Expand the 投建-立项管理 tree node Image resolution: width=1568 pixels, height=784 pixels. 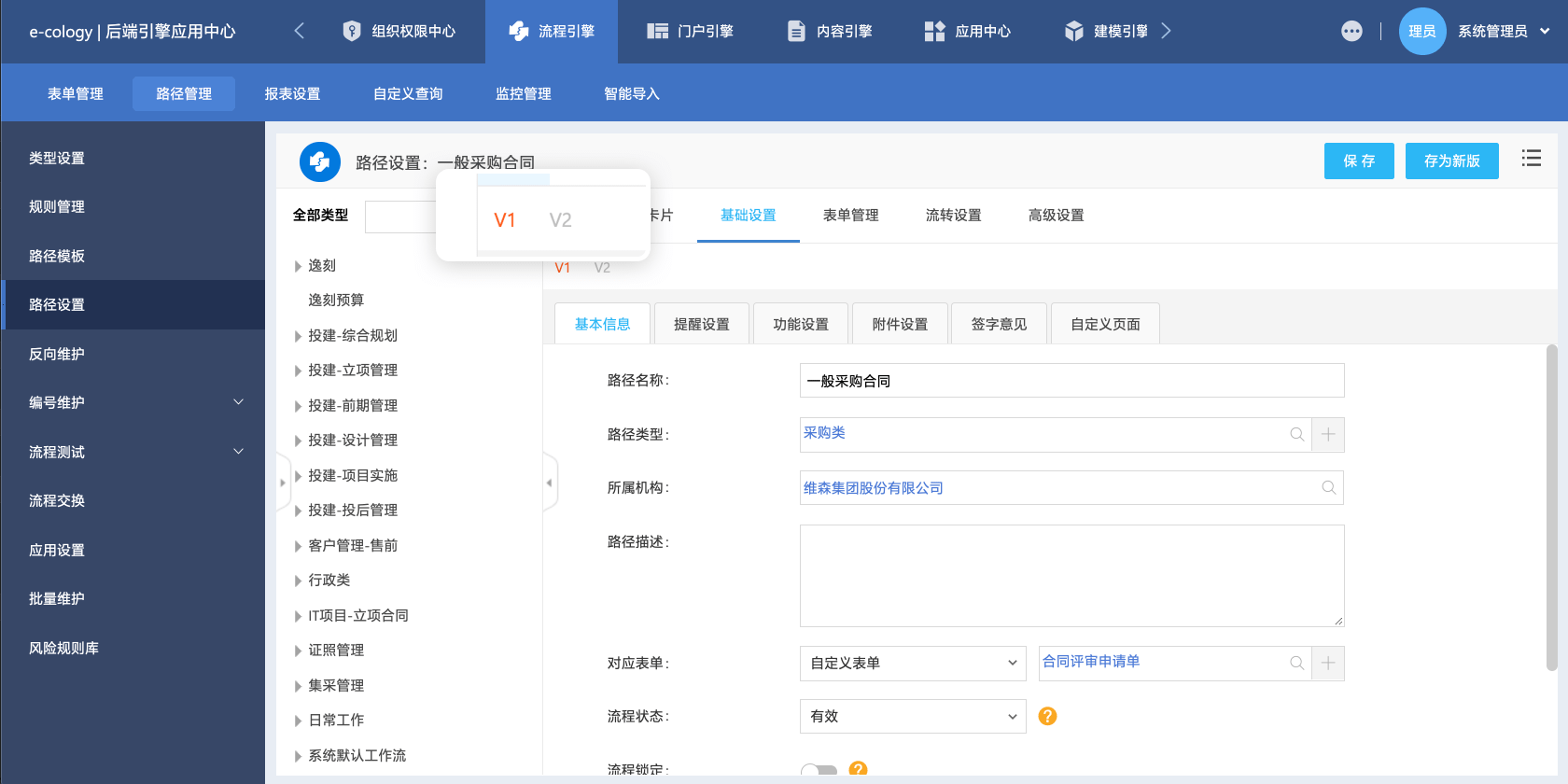click(298, 371)
